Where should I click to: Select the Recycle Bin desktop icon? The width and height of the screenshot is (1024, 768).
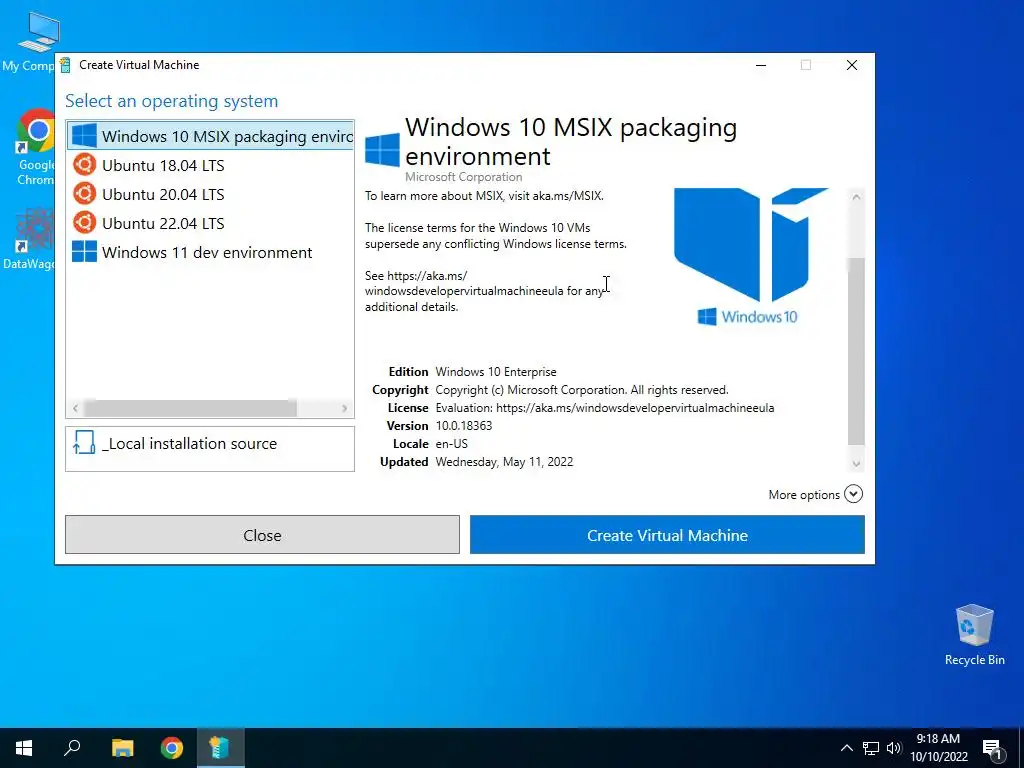pos(974,634)
